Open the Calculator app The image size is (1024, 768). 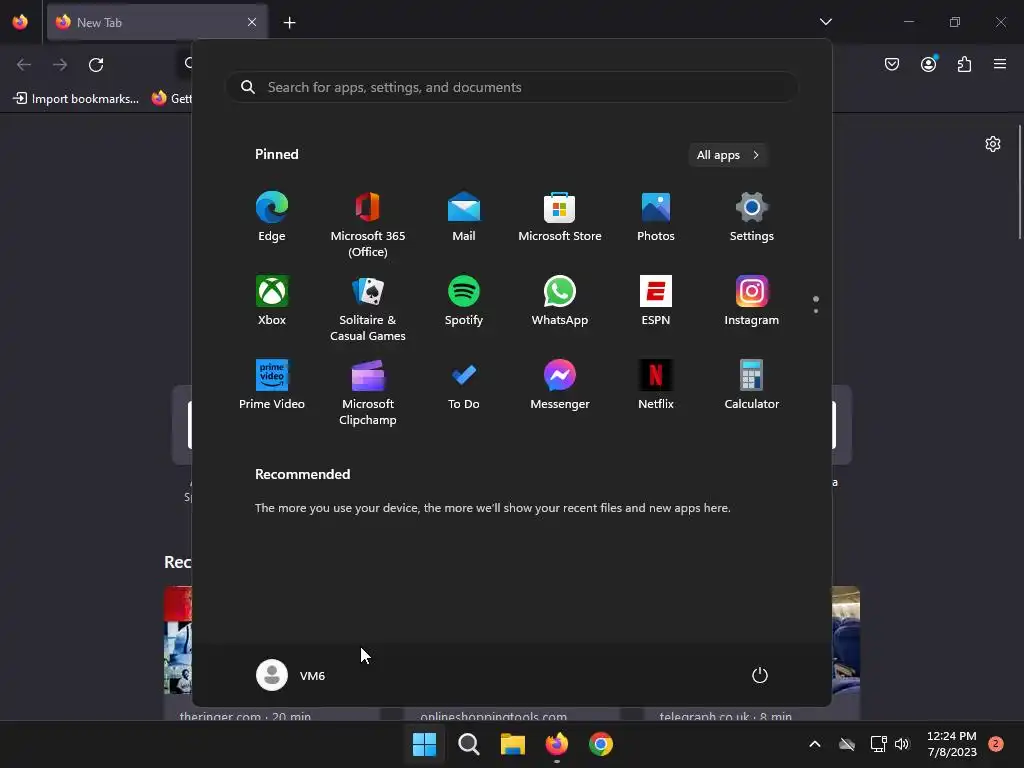coord(752,385)
